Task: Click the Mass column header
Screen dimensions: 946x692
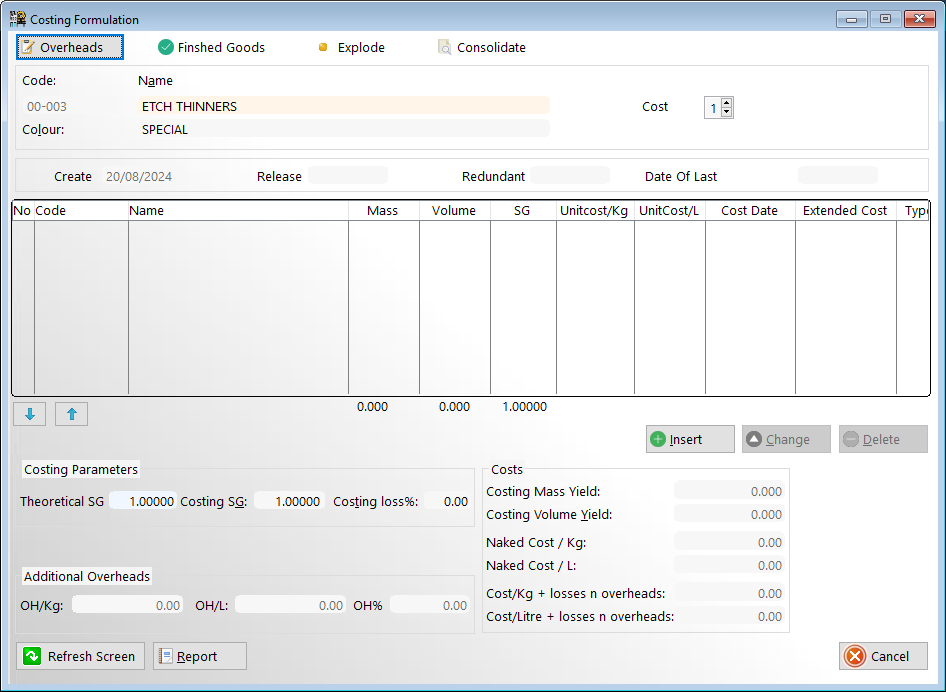Action: click(382, 211)
